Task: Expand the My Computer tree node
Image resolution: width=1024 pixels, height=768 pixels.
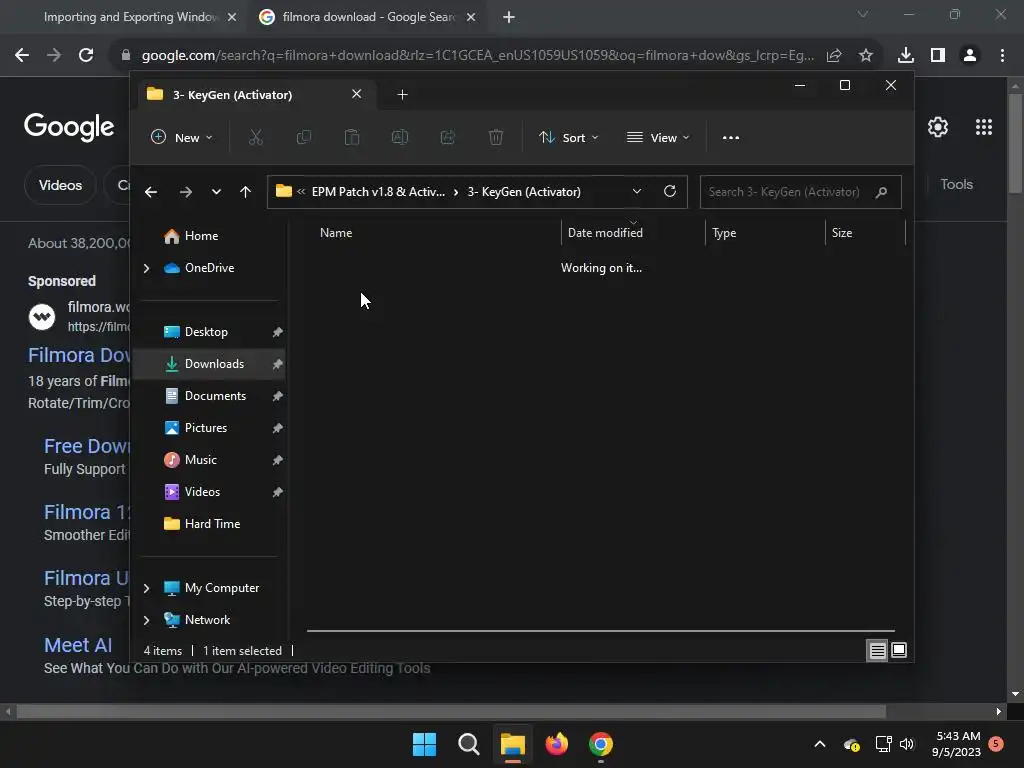Action: [x=146, y=588]
